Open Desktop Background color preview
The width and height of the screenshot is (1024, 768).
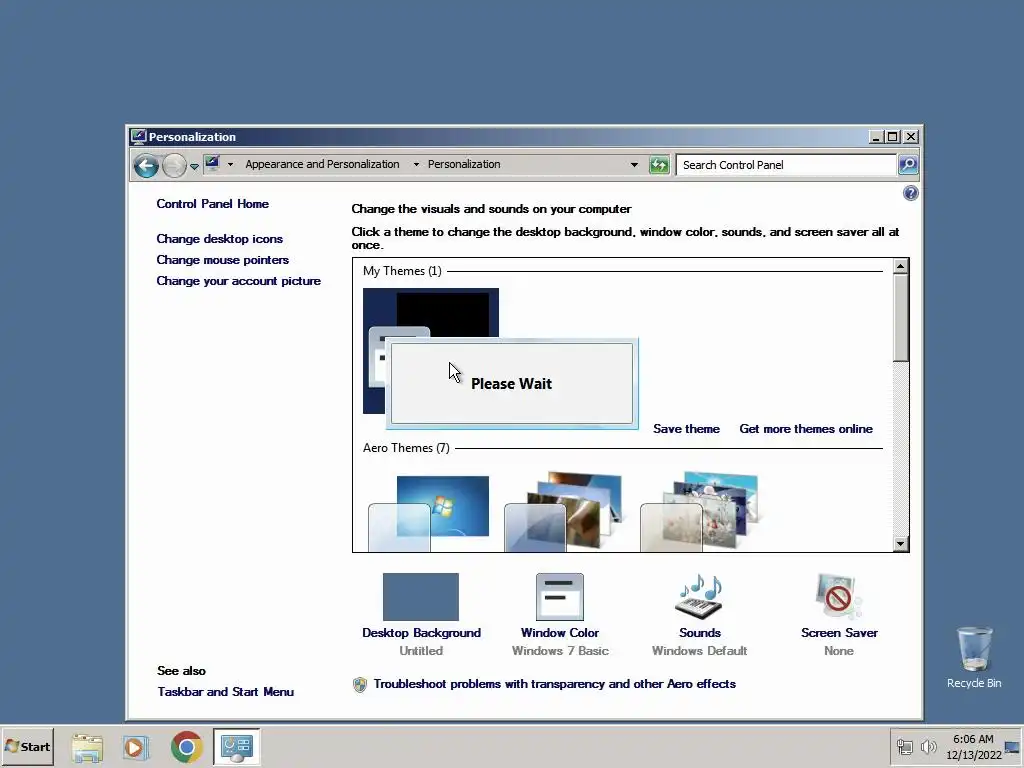click(421, 597)
